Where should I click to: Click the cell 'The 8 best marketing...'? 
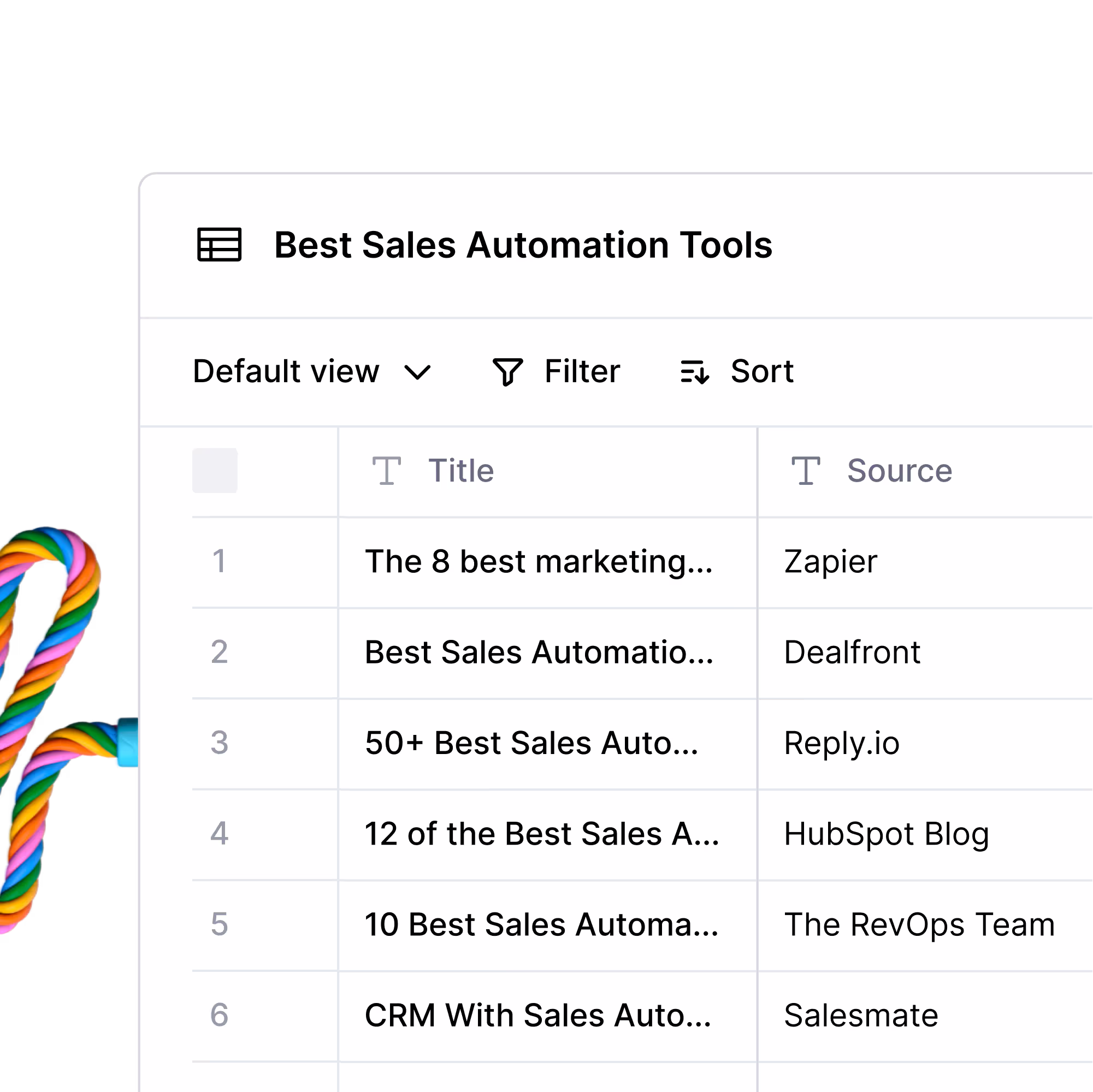(548, 563)
